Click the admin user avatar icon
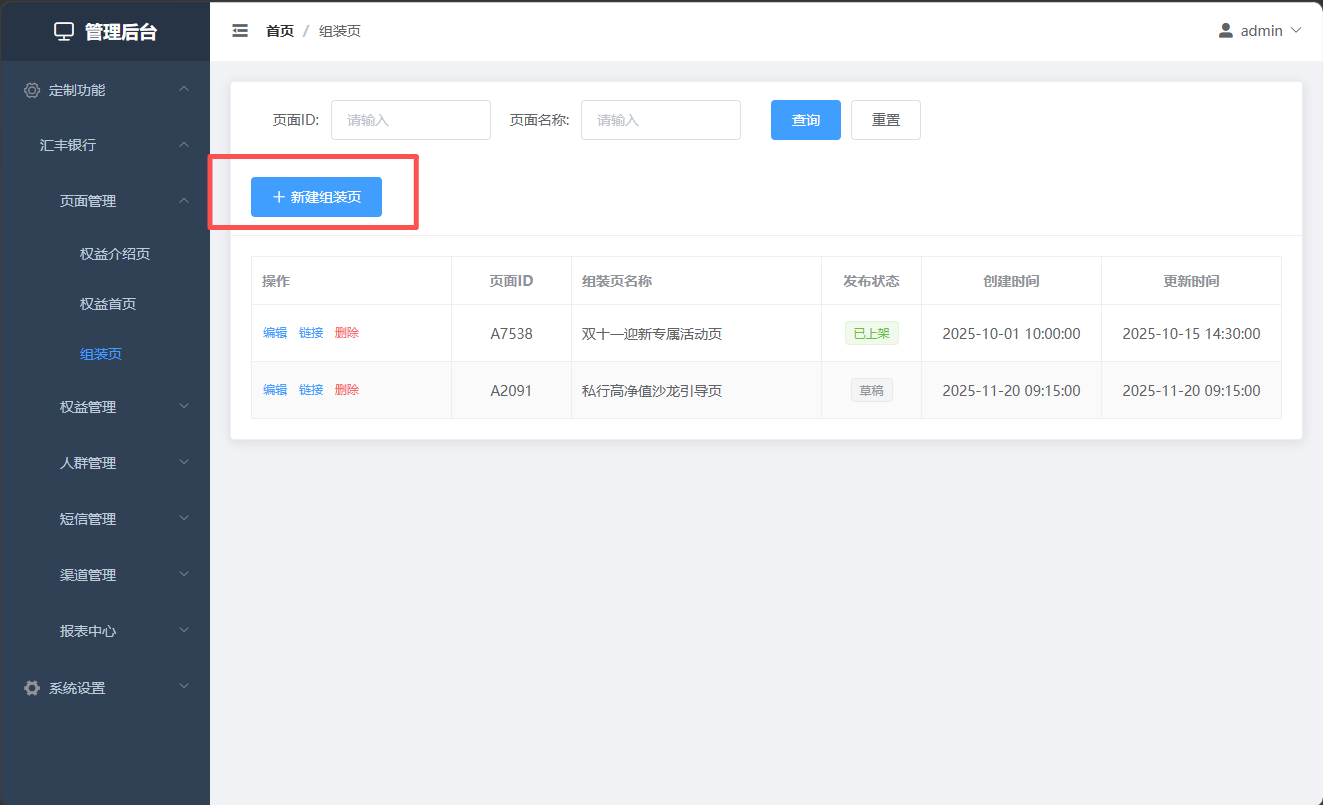Image resolution: width=1323 pixels, height=805 pixels. point(1226,31)
